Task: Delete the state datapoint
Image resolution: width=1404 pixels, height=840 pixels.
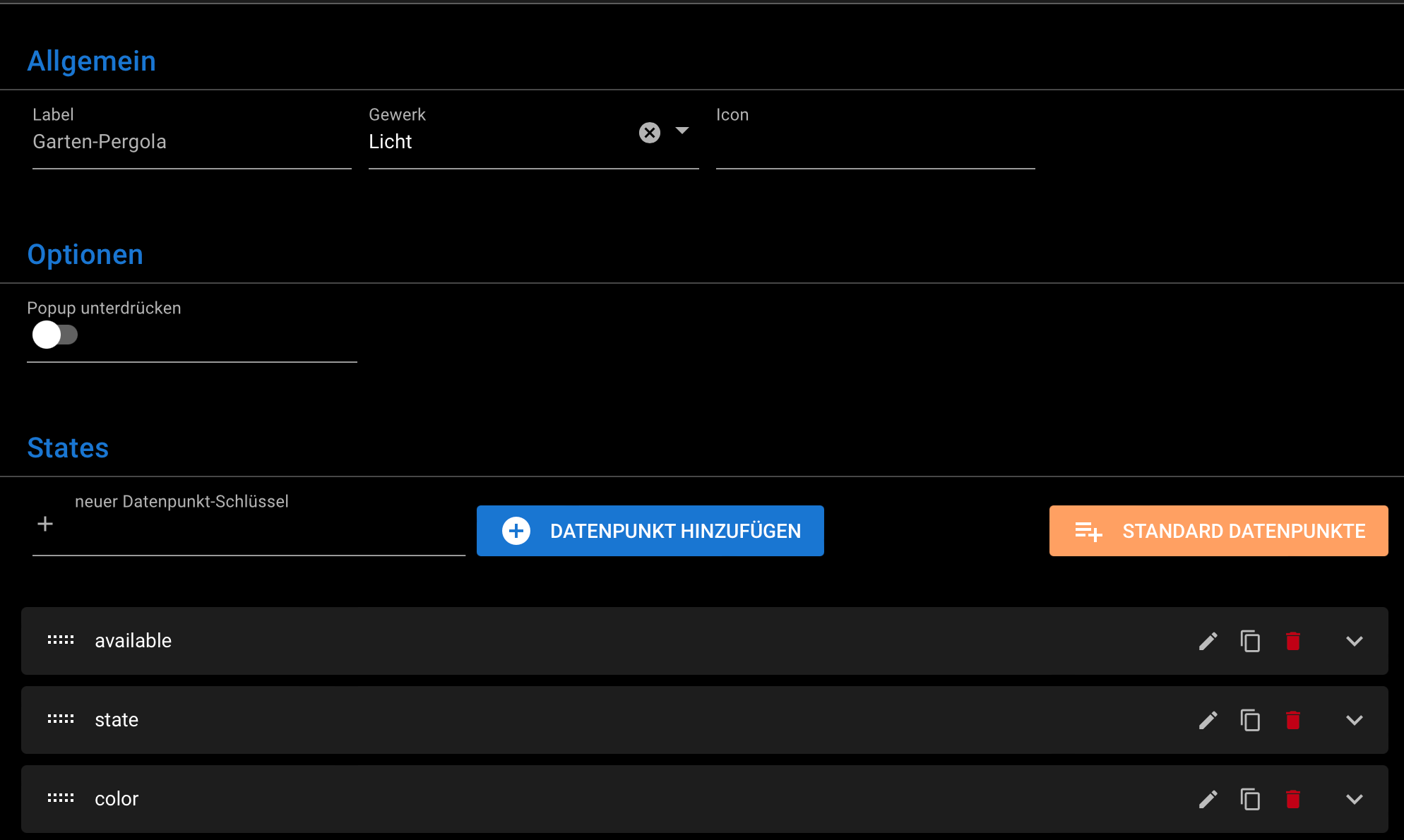Action: pyautogui.click(x=1293, y=720)
